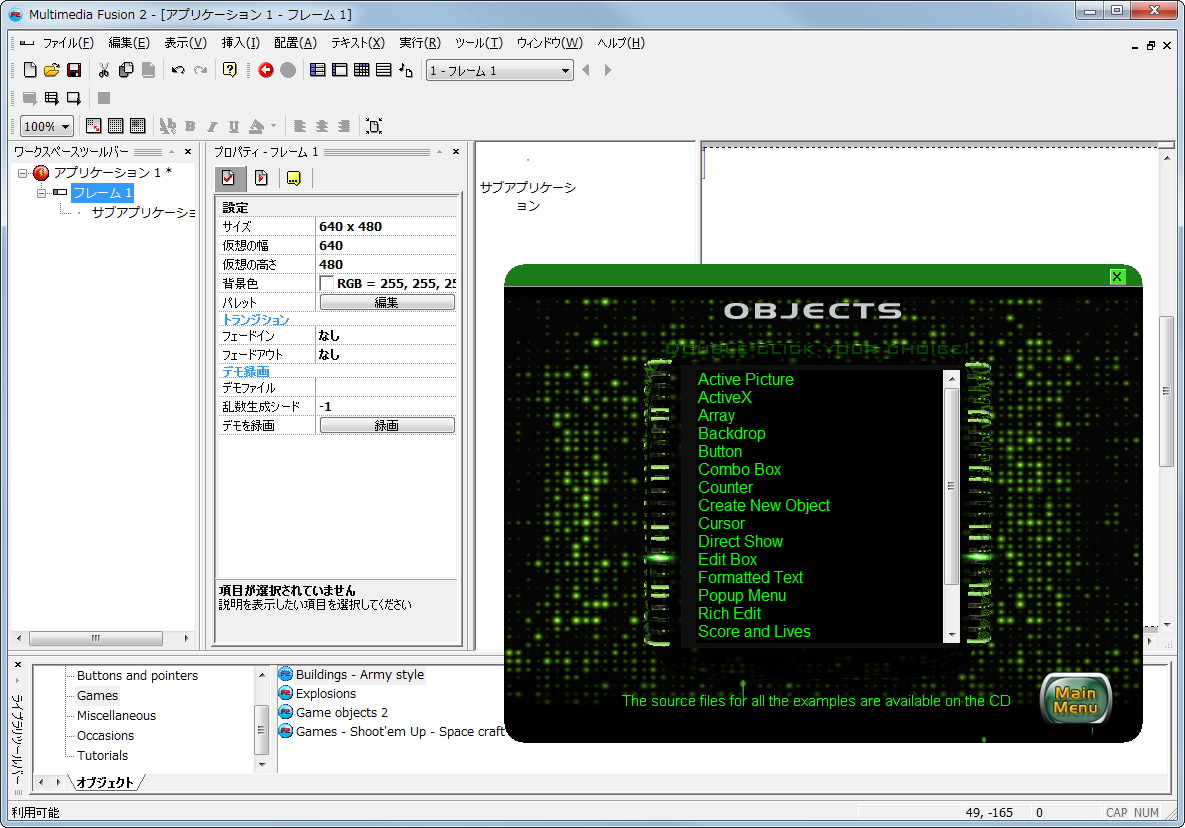Toggle the grid setup icon with red mark

click(94, 126)
